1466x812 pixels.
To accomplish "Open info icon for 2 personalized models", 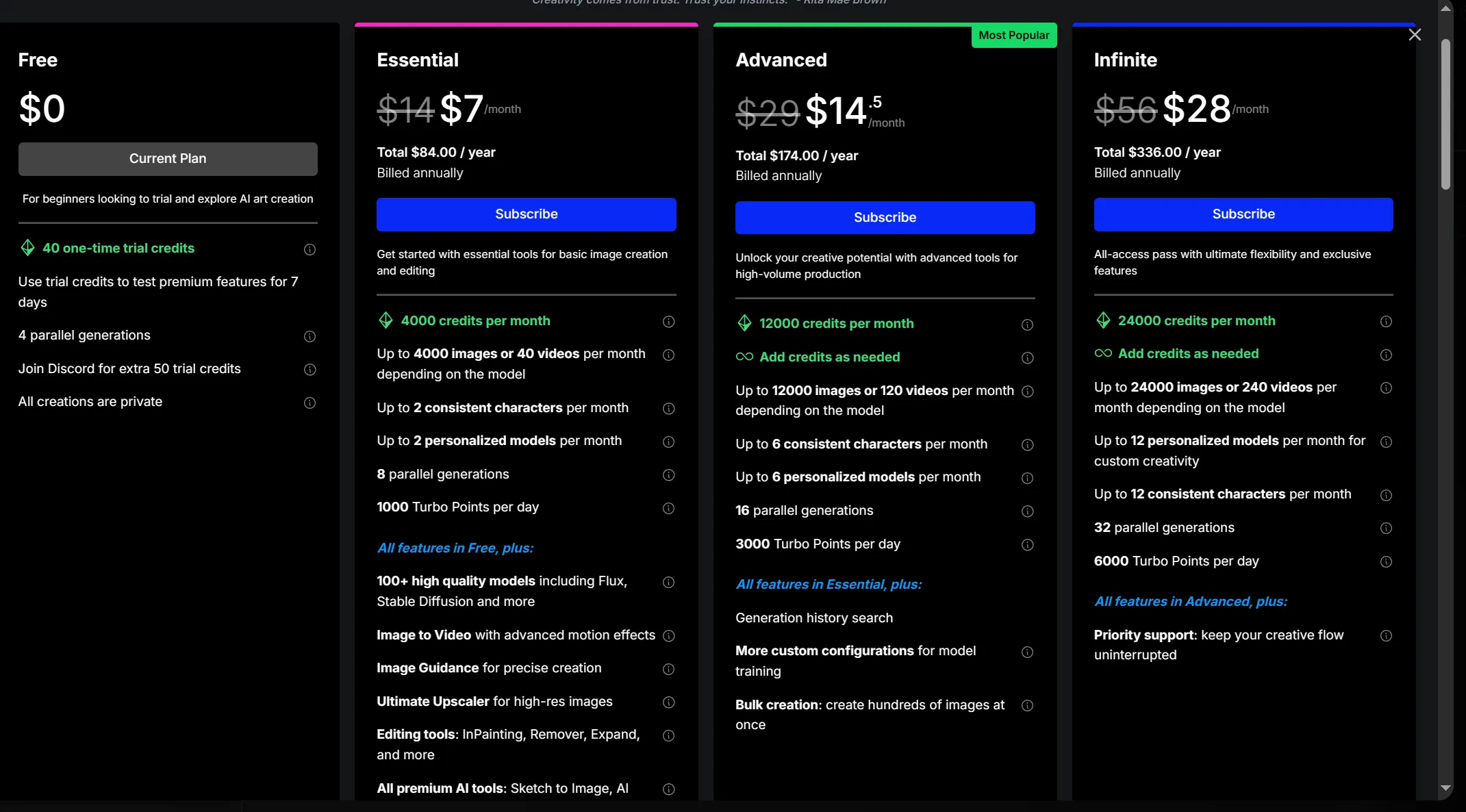I will click(x=669, y=442).
